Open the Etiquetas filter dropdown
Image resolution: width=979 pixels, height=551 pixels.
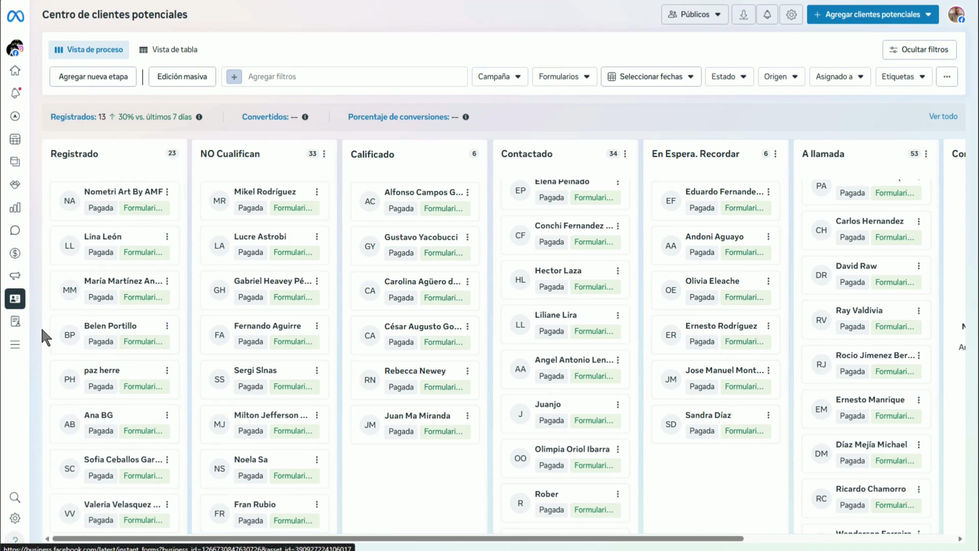tap(903, 77)
